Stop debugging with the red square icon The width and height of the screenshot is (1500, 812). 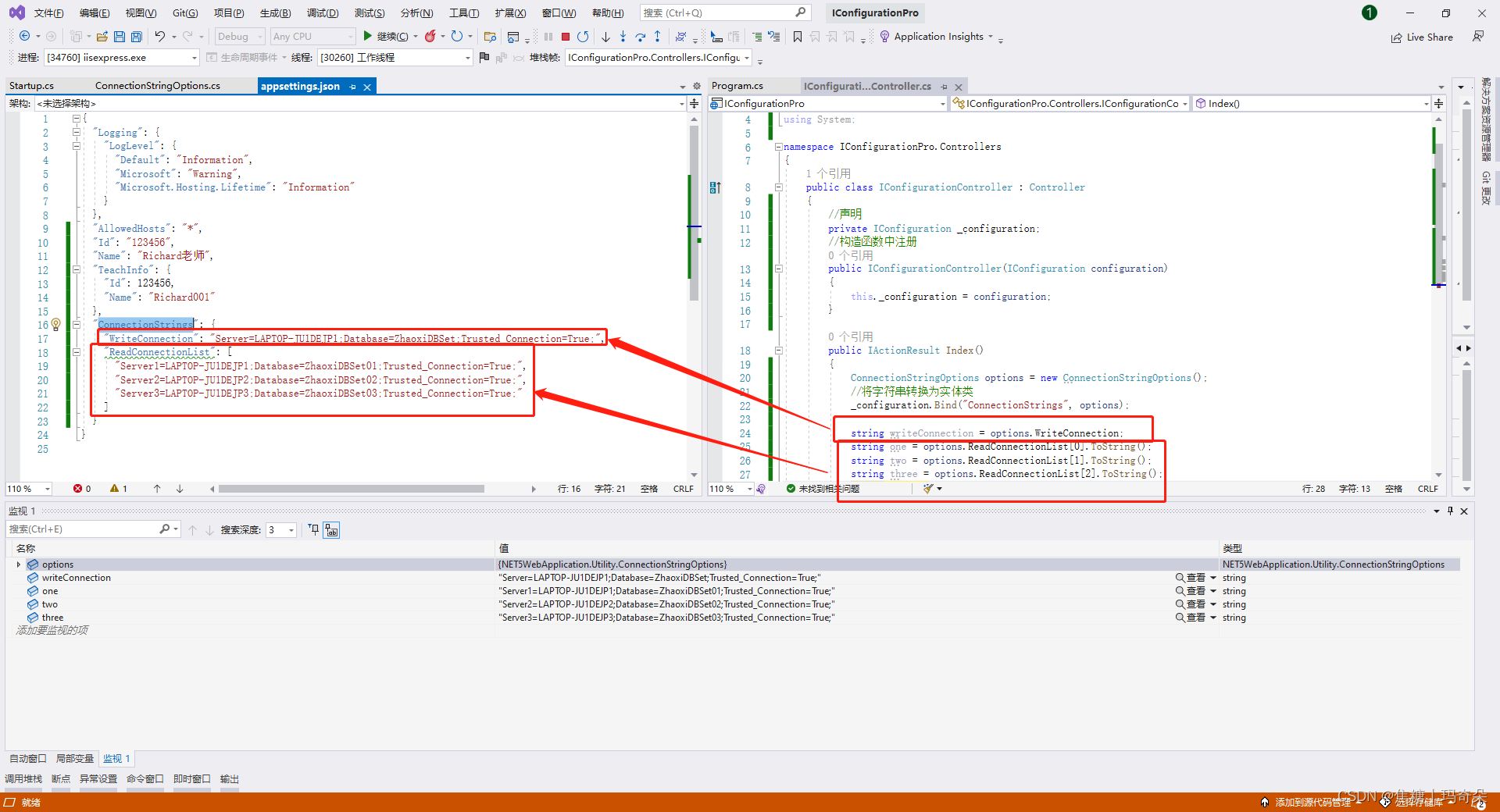tap(566, 36)
